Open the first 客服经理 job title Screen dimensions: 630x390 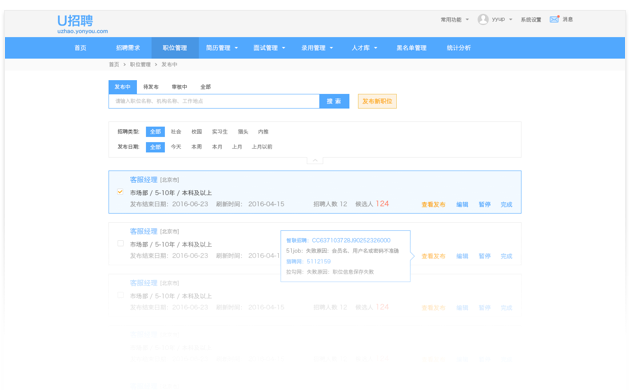point(143,180)
